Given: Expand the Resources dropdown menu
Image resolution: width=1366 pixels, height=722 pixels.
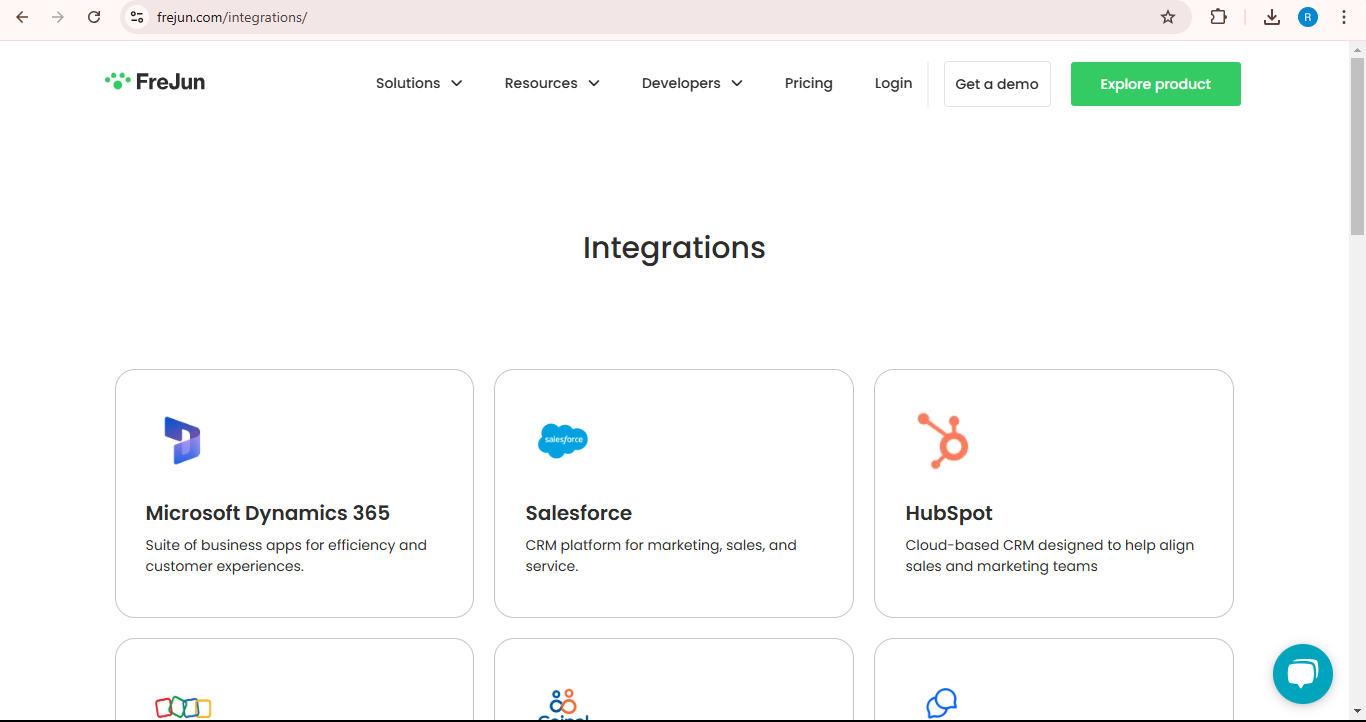Looking at the screenshot, I should point(552,83).
